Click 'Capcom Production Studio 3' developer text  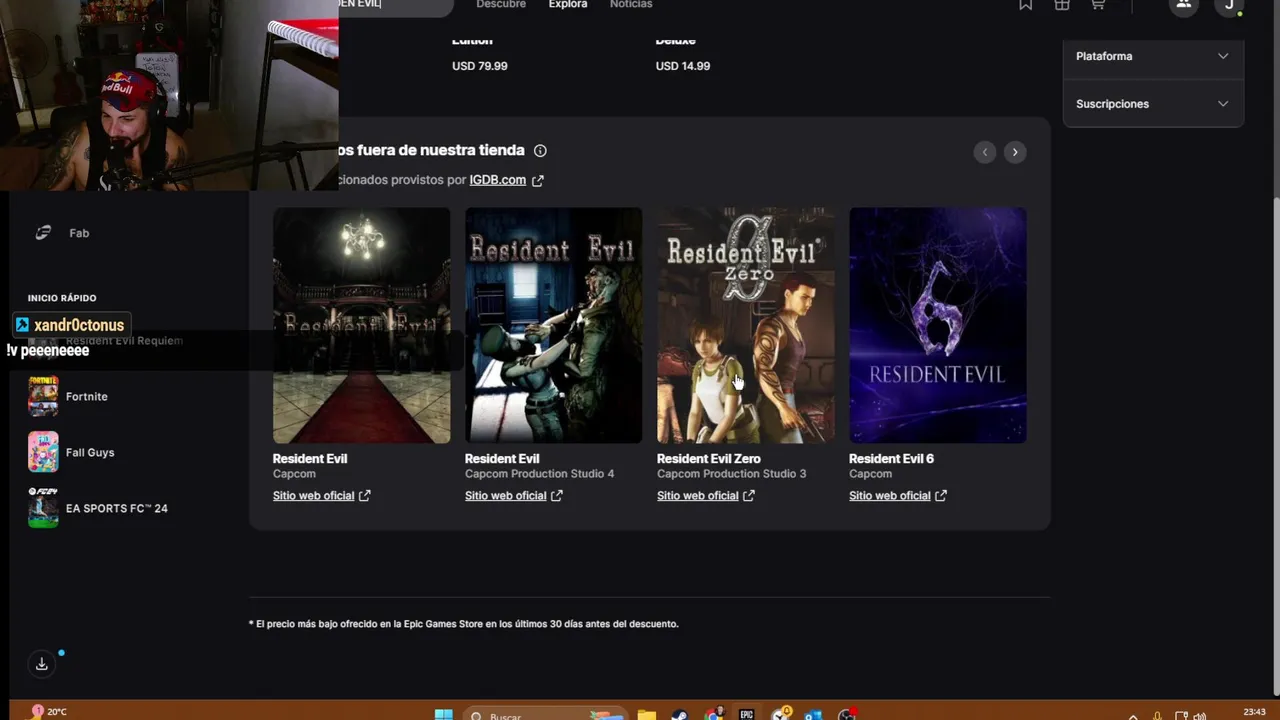coord(731,474)
